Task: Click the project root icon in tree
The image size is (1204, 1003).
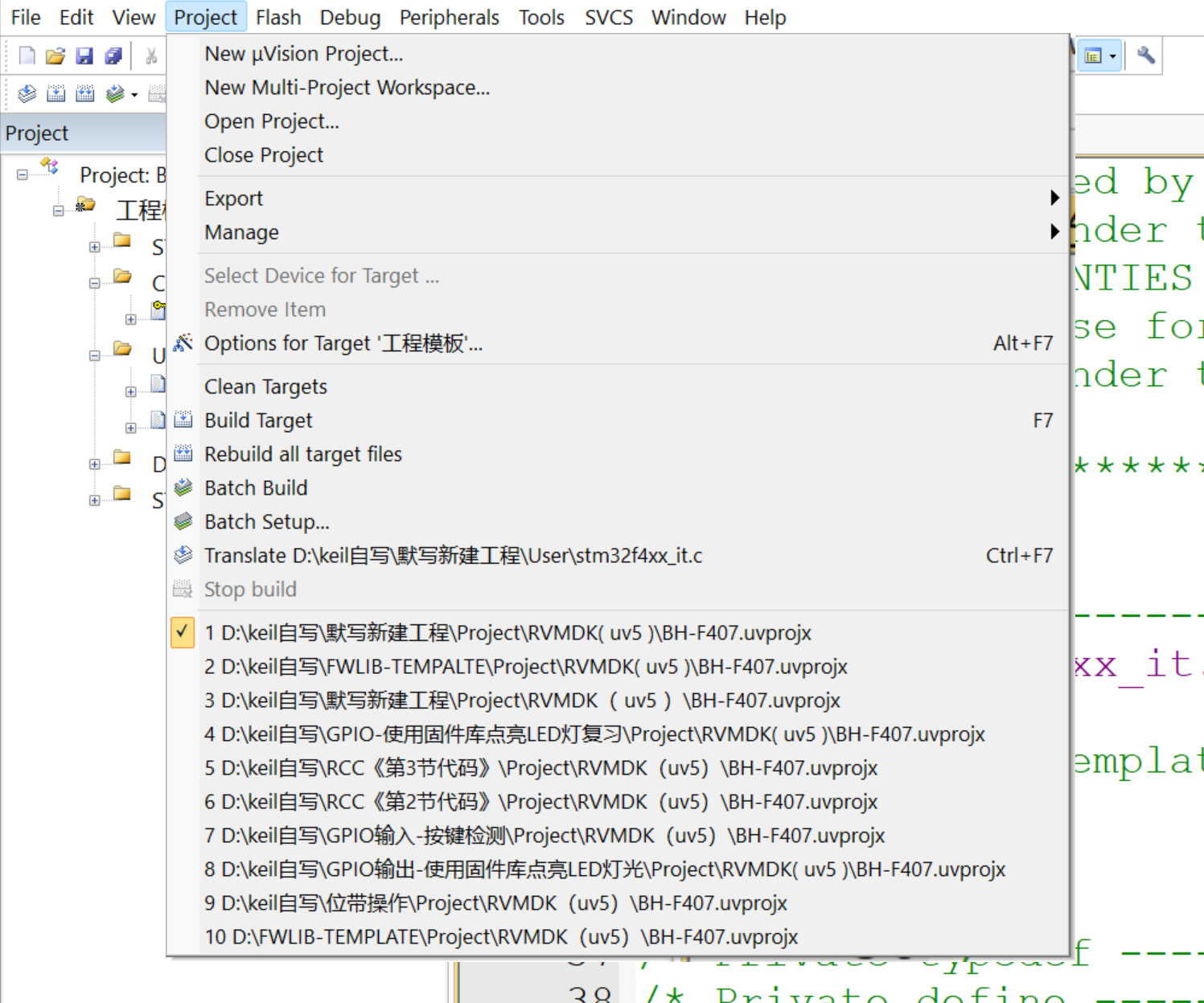Action: coord(50,166)
